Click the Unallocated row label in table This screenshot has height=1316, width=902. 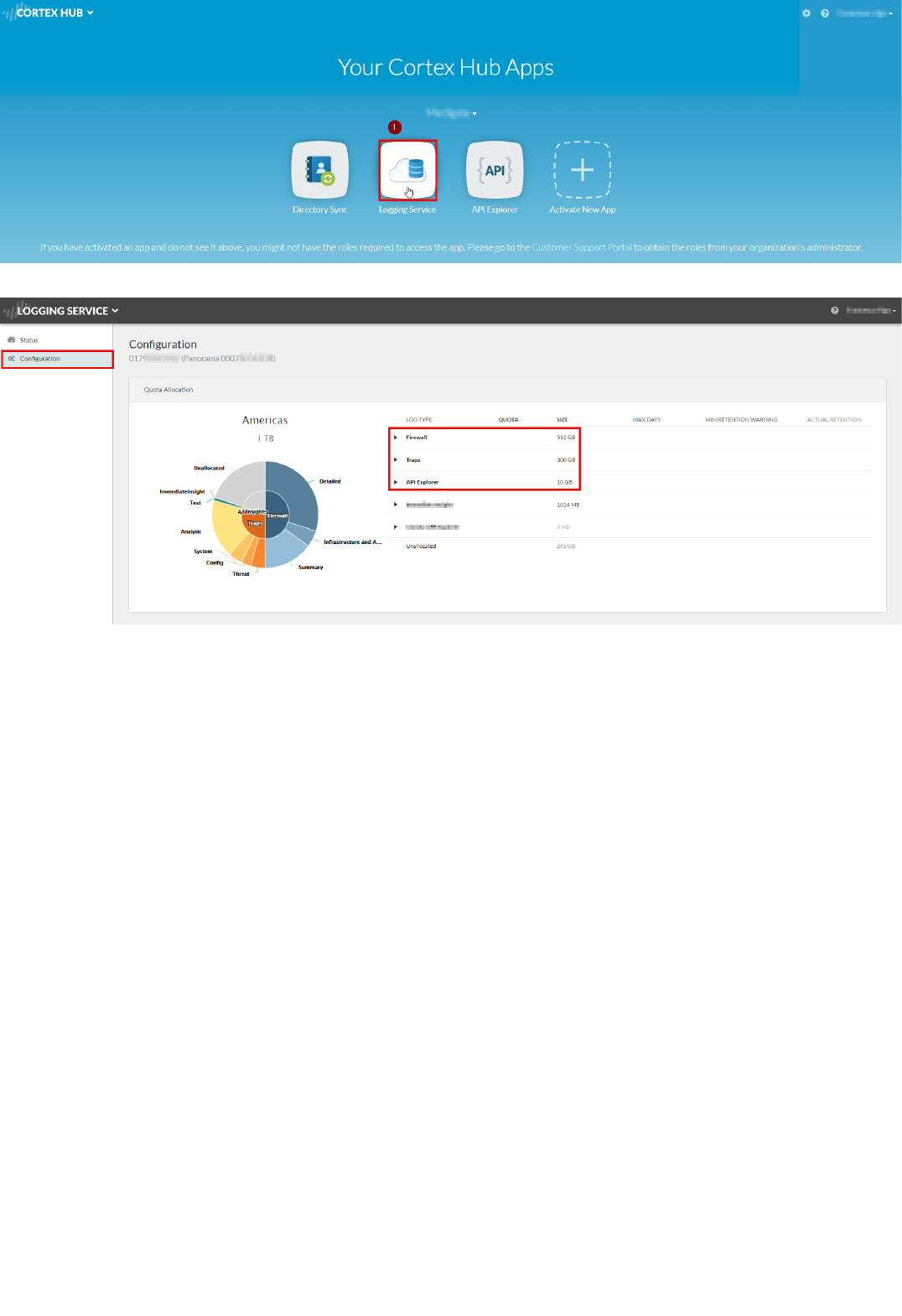[x=421, y=547]
